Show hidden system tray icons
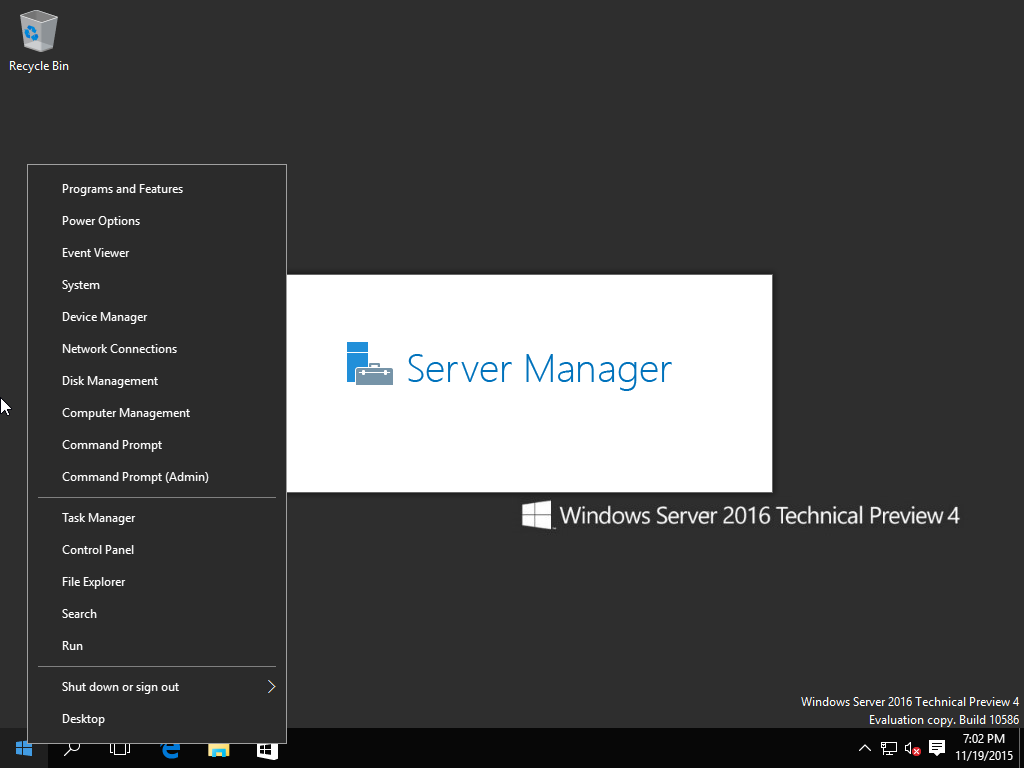Screen dimensions: 1024x768 tap(865, 748)
